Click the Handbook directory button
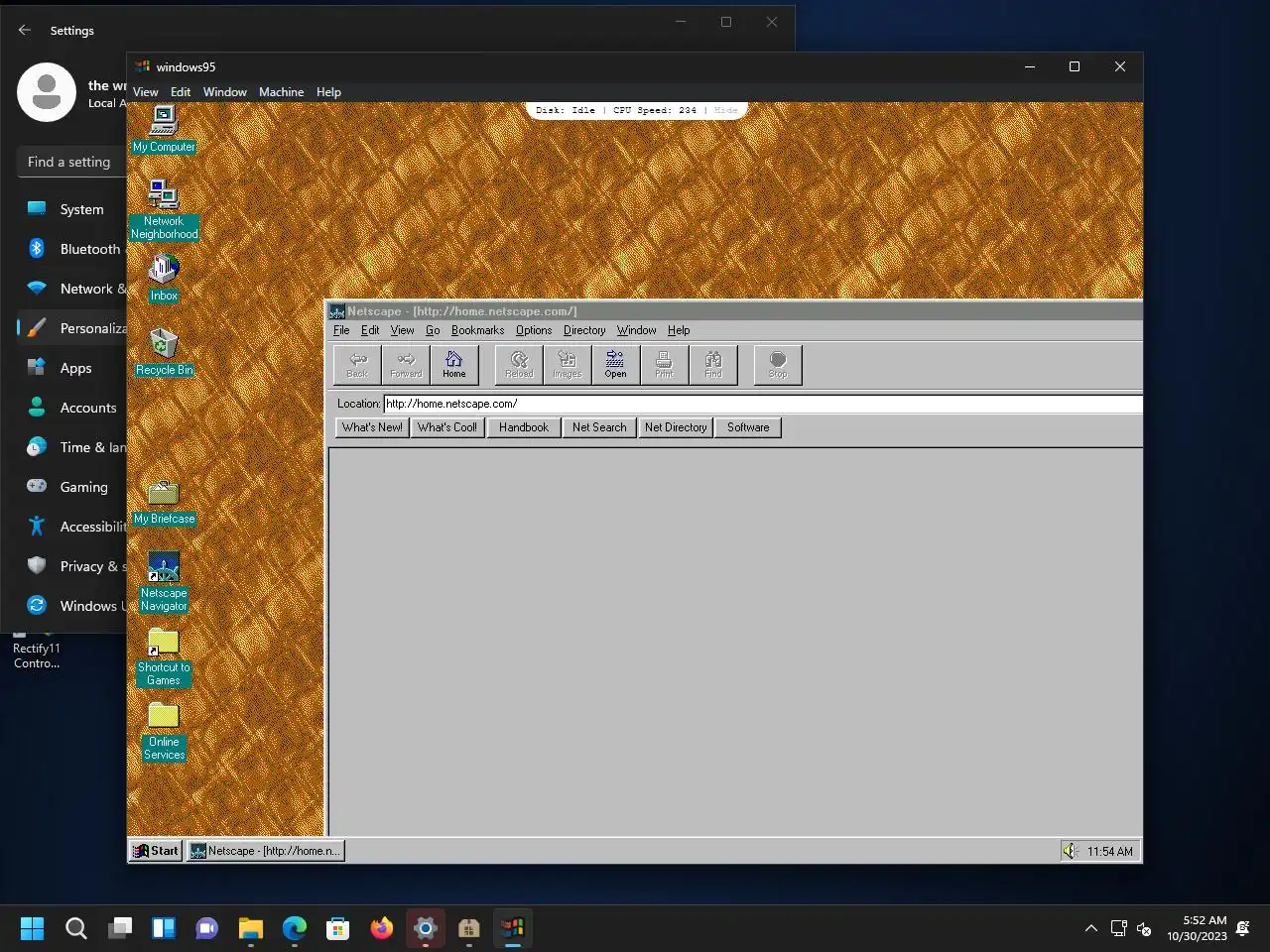The width and height of the screenshot is (1270, 952). (524, 427)
